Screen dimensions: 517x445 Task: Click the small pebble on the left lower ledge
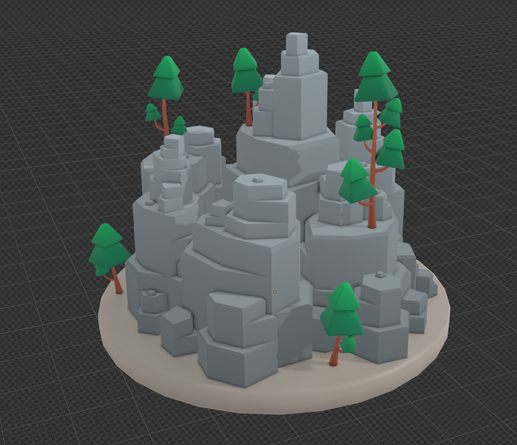(151, 293)
